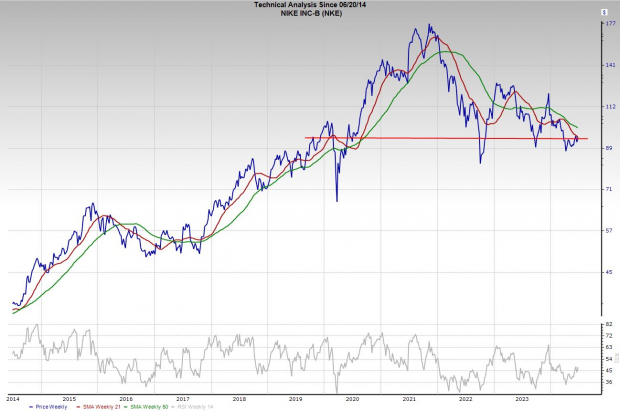The width and height of the screenshot is (620, 411).
Task: Click the NIKE INC-B (NKE) ticker title
Action: [x=309, y=13]
